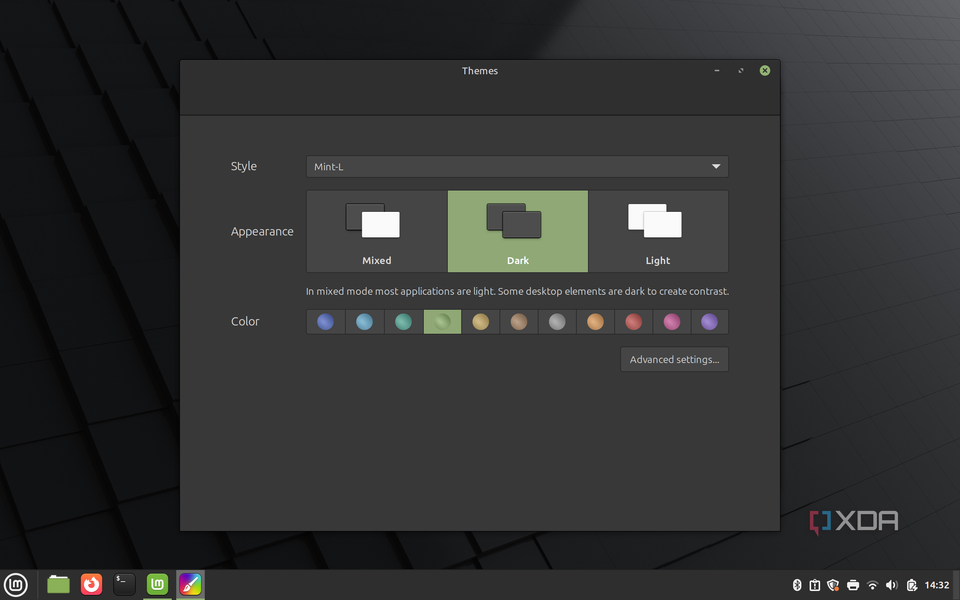Open the Bluetooth tray icon

tap(797, 585)
